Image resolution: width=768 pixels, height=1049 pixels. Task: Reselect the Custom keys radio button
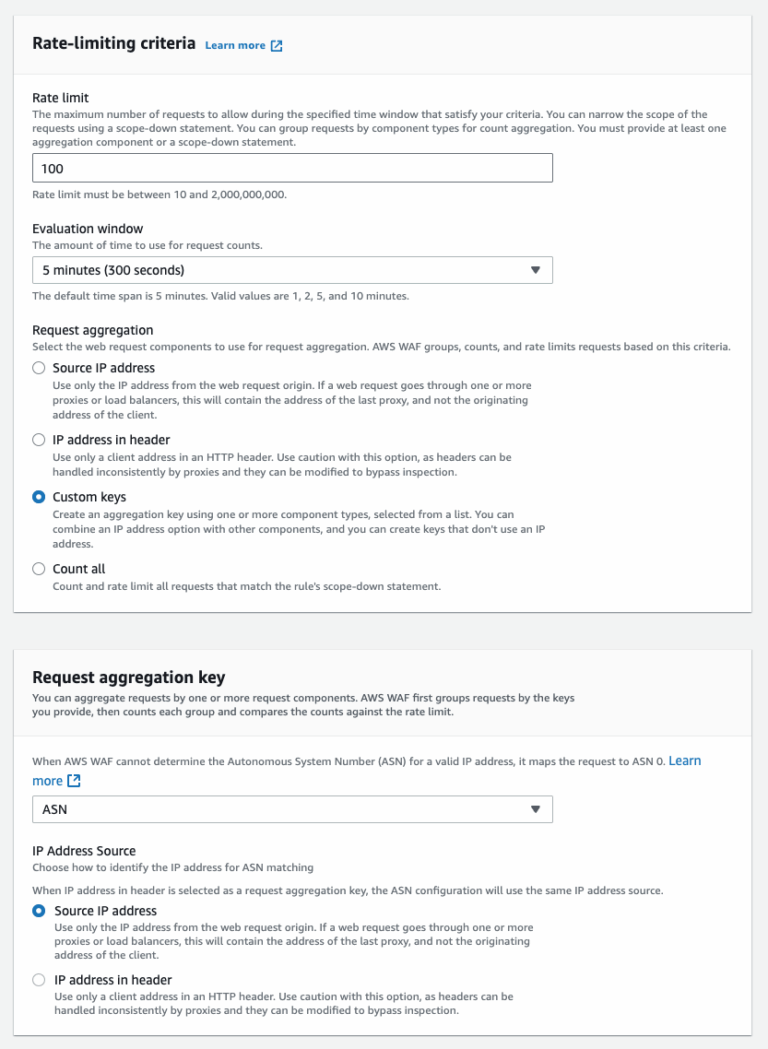[38, 497]
